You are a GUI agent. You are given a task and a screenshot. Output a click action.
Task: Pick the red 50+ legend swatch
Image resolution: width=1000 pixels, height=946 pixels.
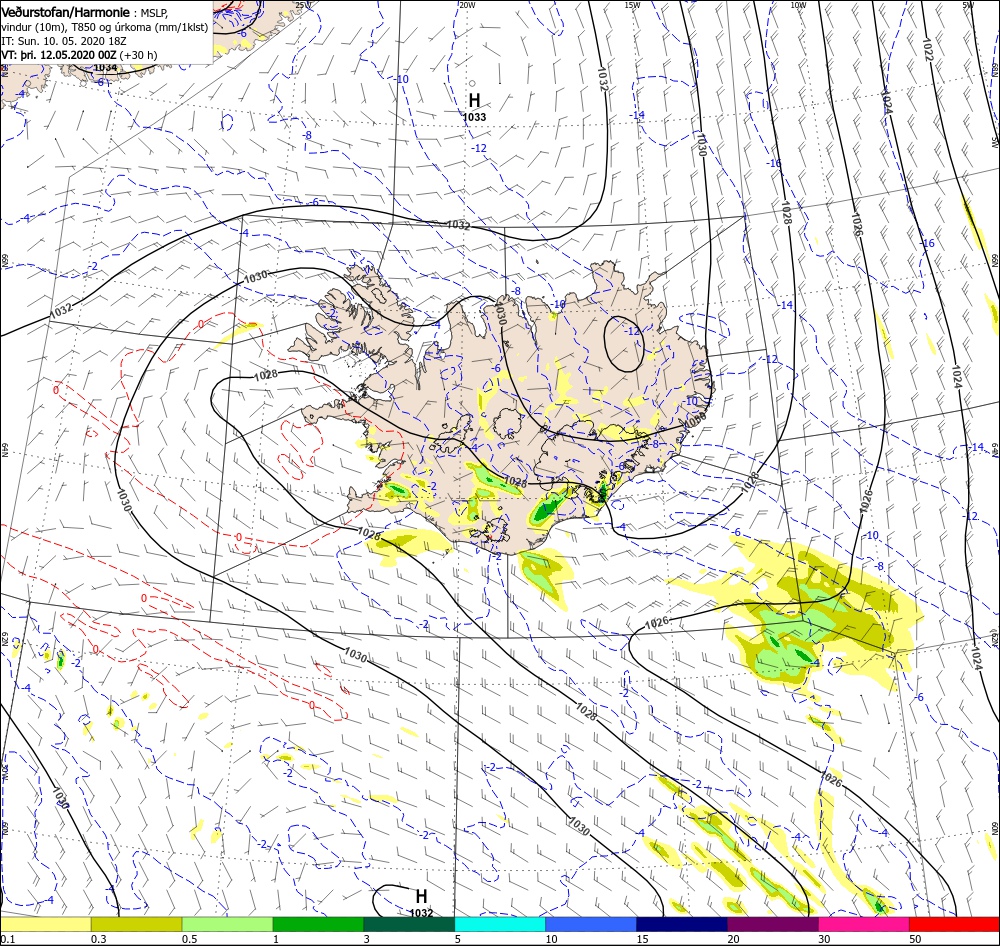pyautogui.click(x=954, y=924)
